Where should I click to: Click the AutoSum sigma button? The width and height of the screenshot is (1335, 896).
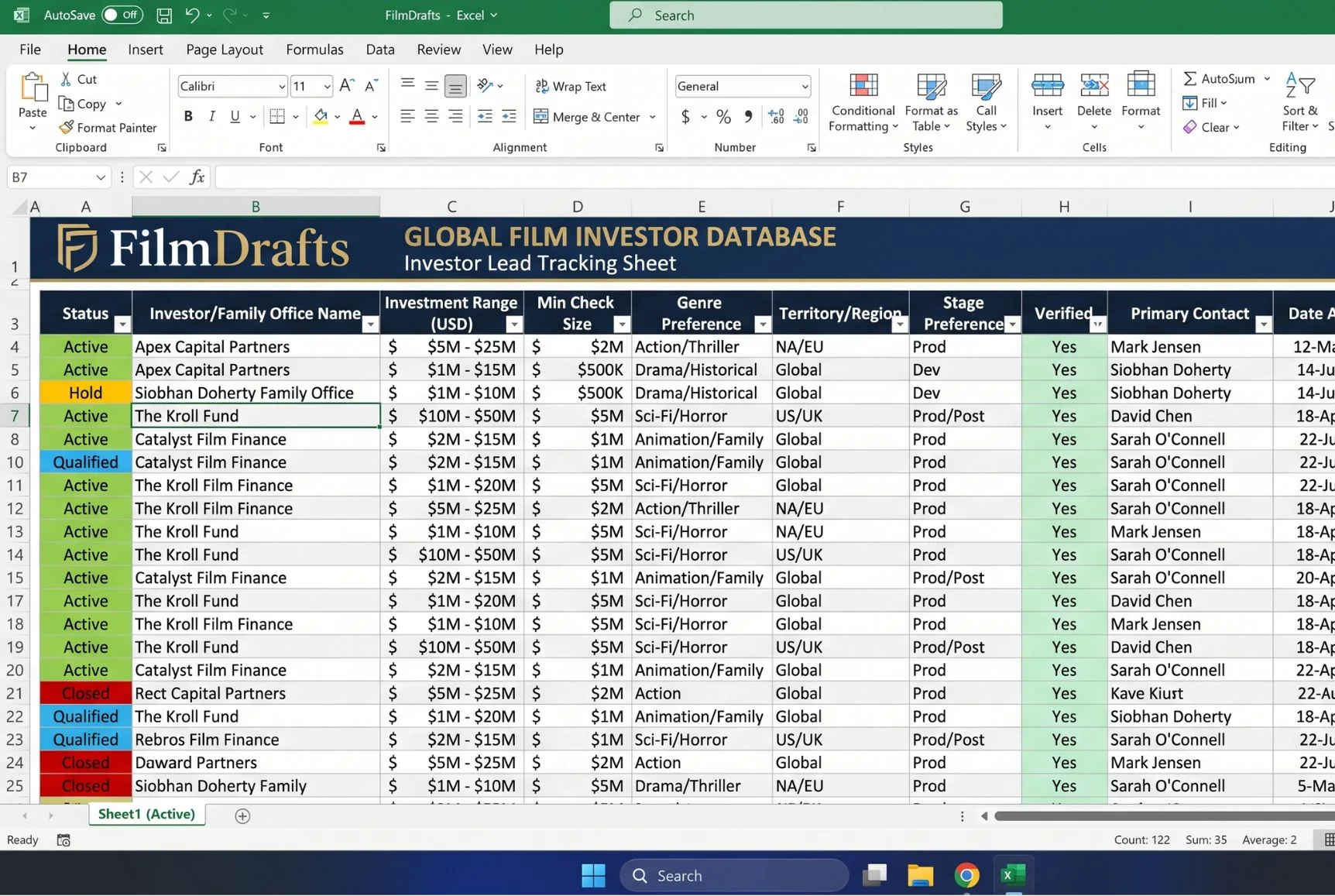point(1219,78)
